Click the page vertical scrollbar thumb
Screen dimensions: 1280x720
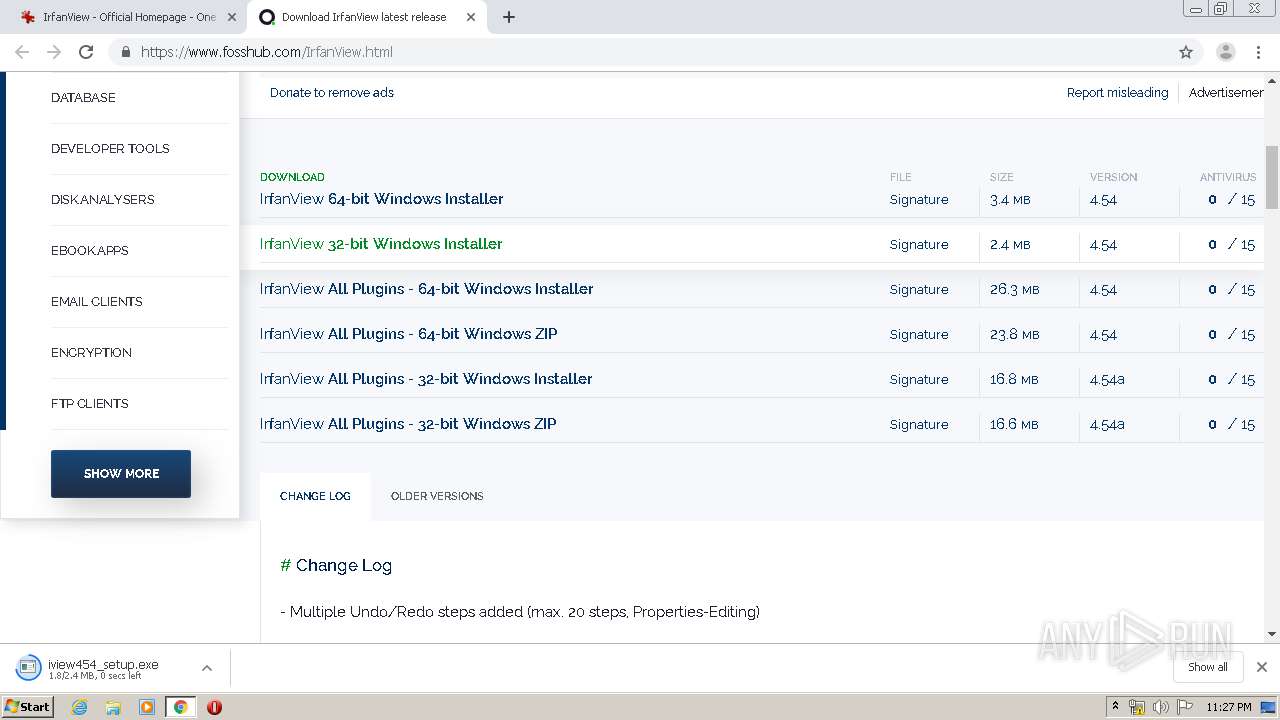point(1272,177)
